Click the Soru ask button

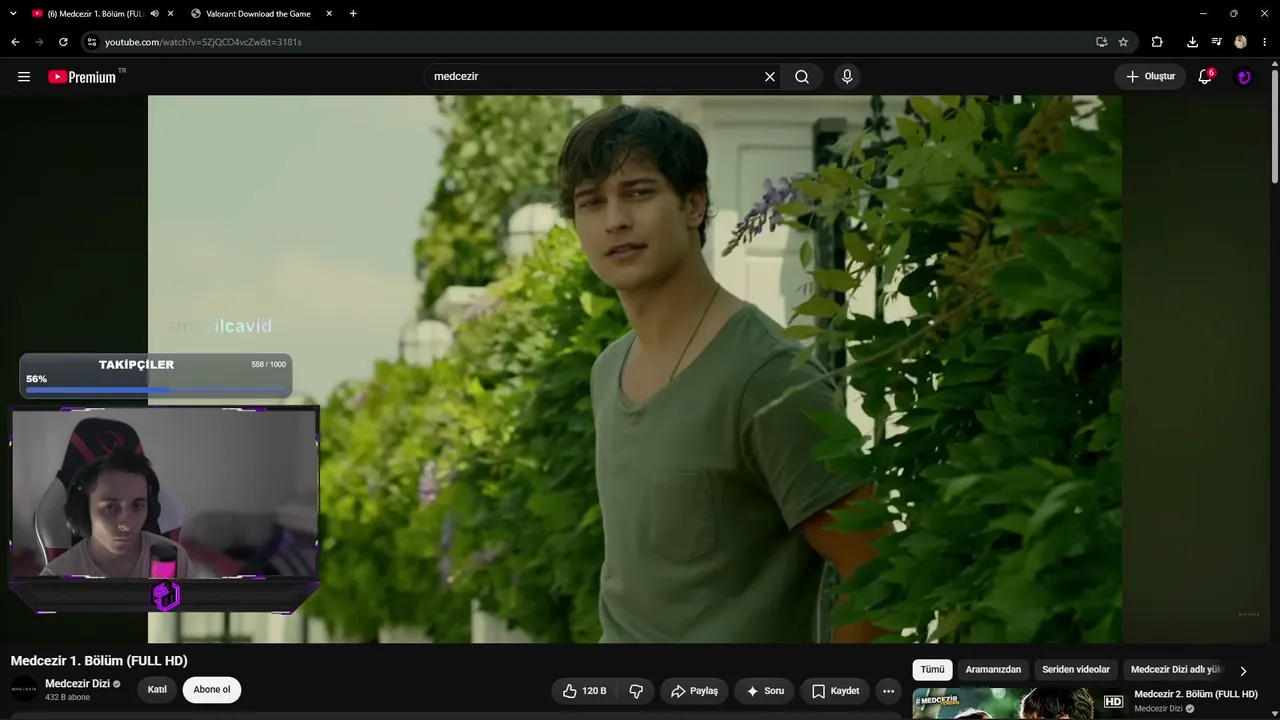pyautogui.click(x=765, y=691)
